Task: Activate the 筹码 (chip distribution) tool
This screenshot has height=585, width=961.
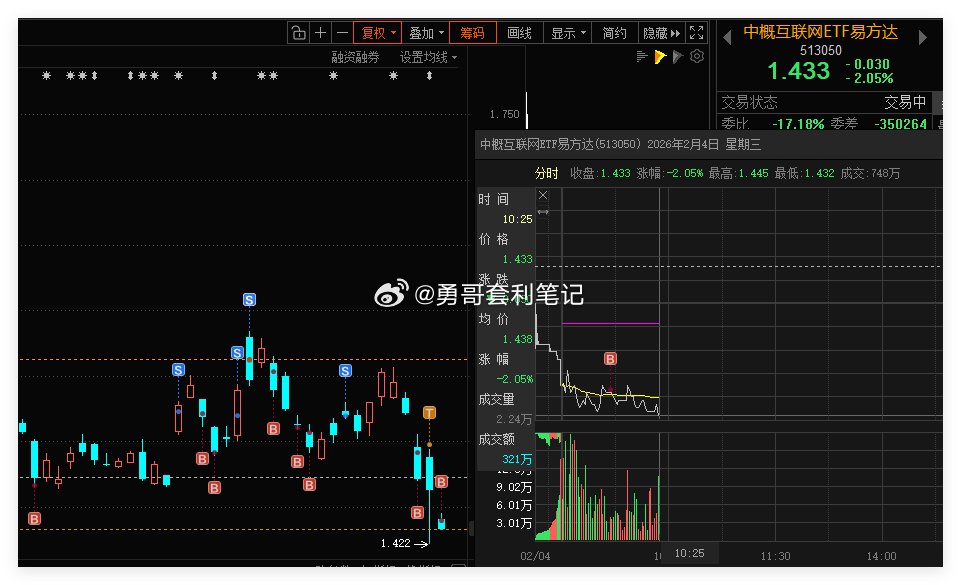Action: 472,32
